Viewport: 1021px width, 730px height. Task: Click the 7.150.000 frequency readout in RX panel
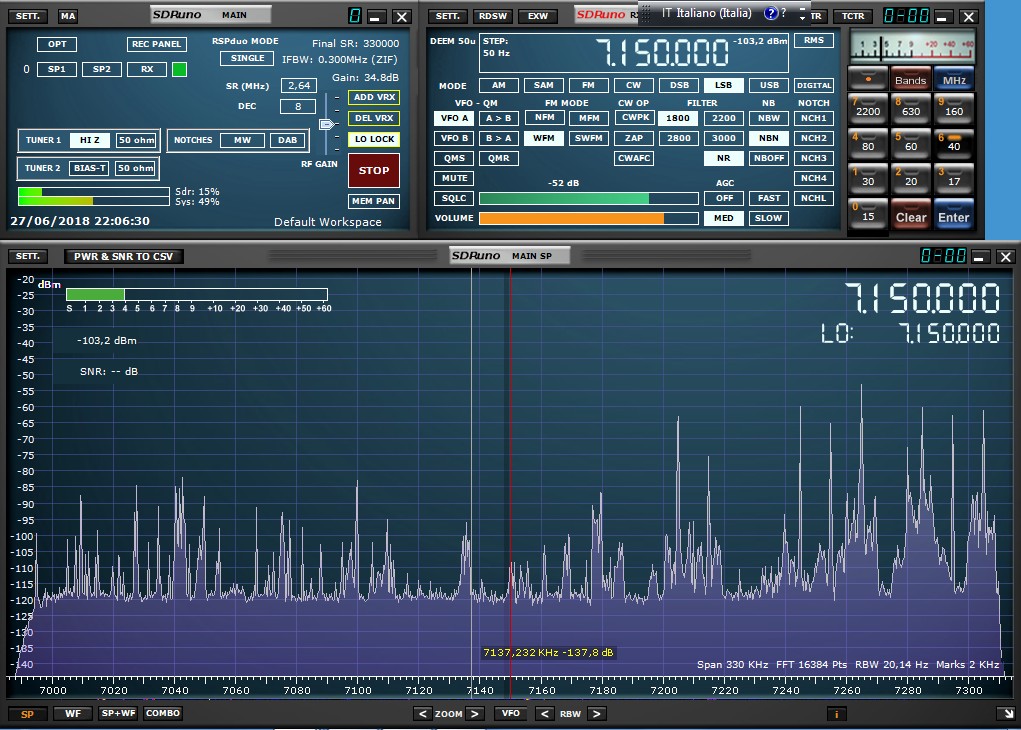(x=662, y=53)
